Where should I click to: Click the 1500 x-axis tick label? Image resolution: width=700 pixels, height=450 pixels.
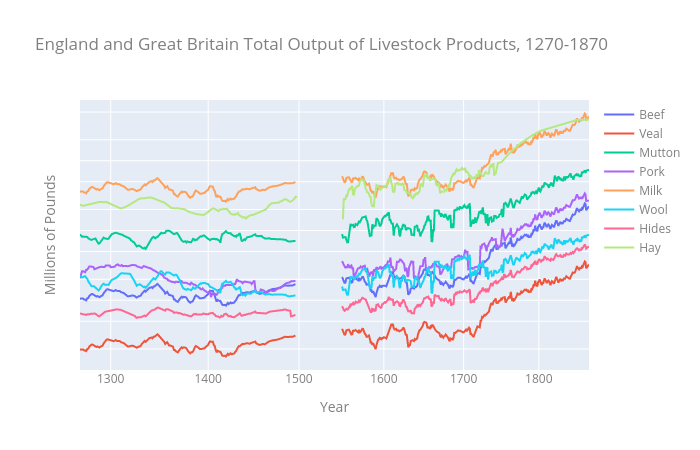click(299, 379)
